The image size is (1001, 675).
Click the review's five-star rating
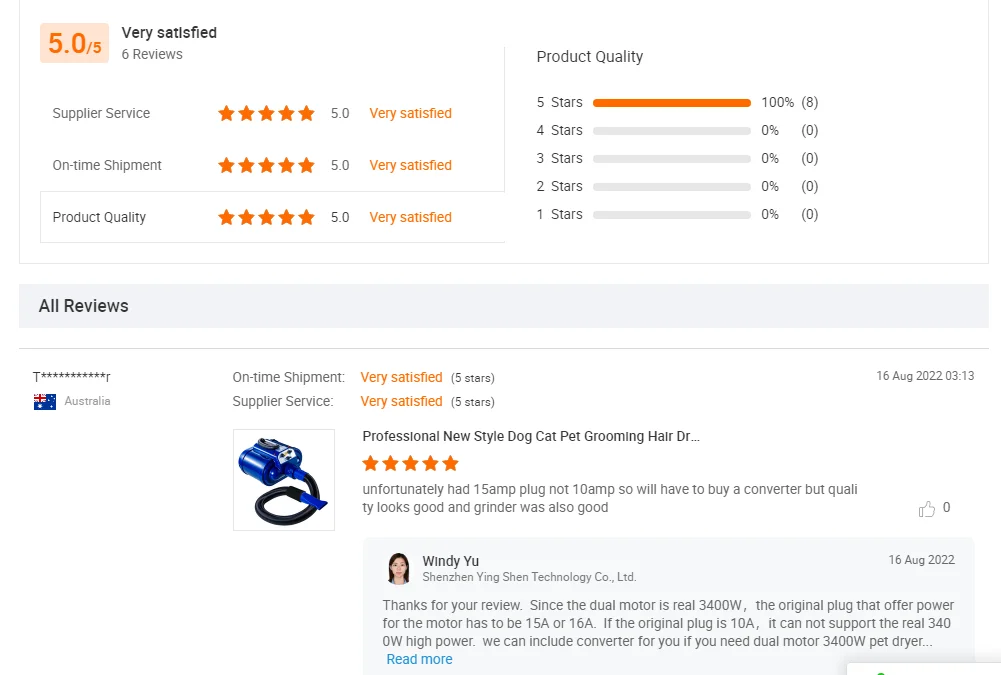pyautogui.click(x=410, y=464)
